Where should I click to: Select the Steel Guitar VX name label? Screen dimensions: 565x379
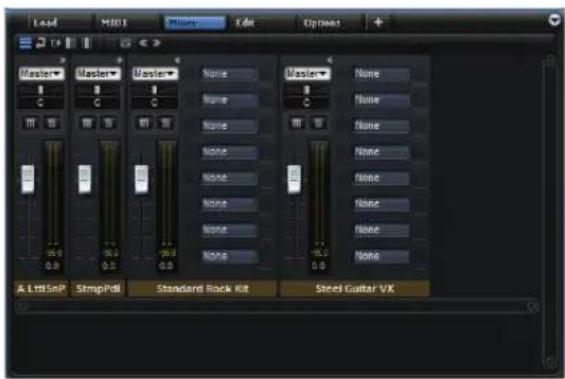click(355, 289)
